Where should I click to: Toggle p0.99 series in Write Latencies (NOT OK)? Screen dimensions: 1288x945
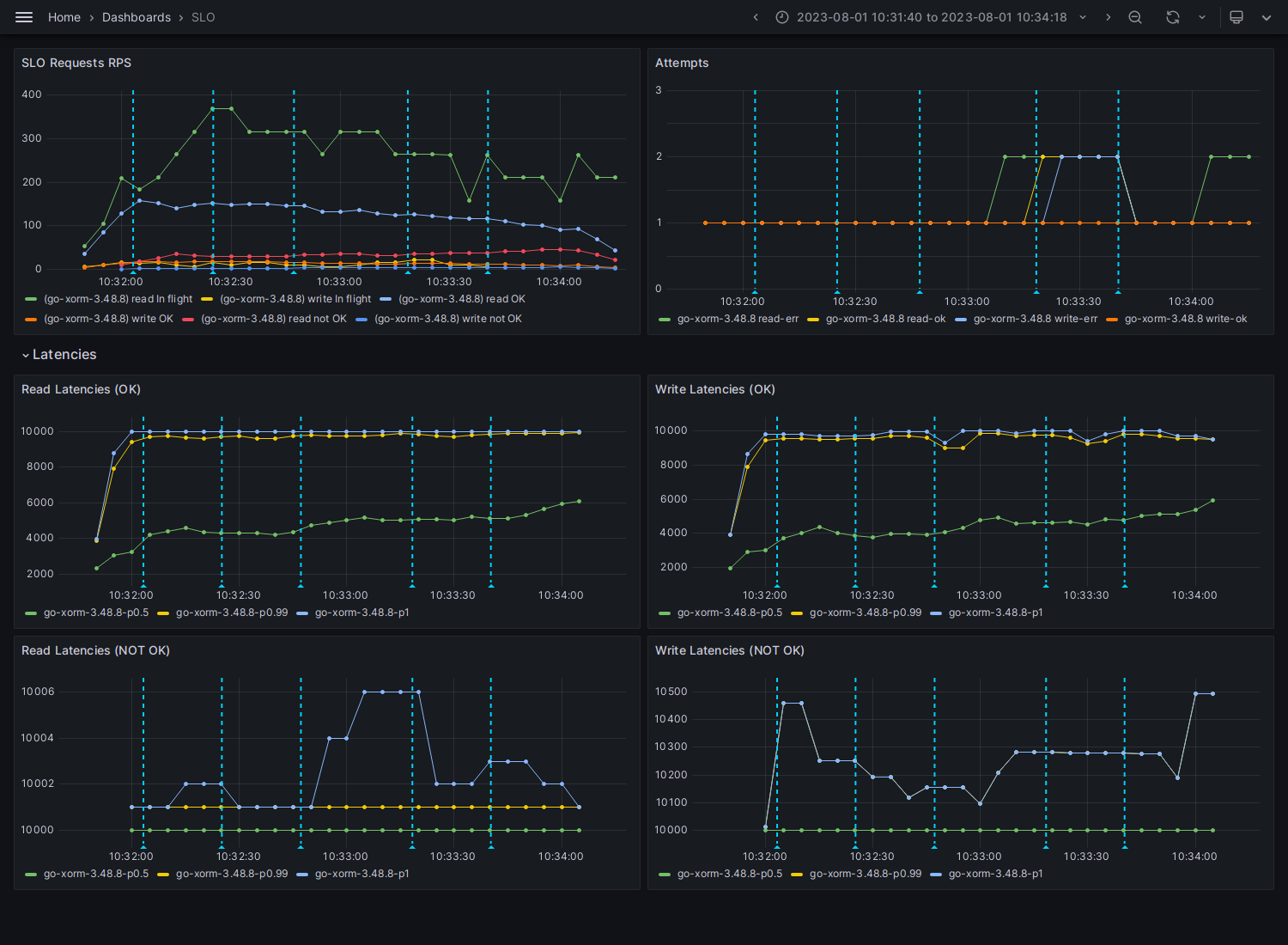coord(866,874)
